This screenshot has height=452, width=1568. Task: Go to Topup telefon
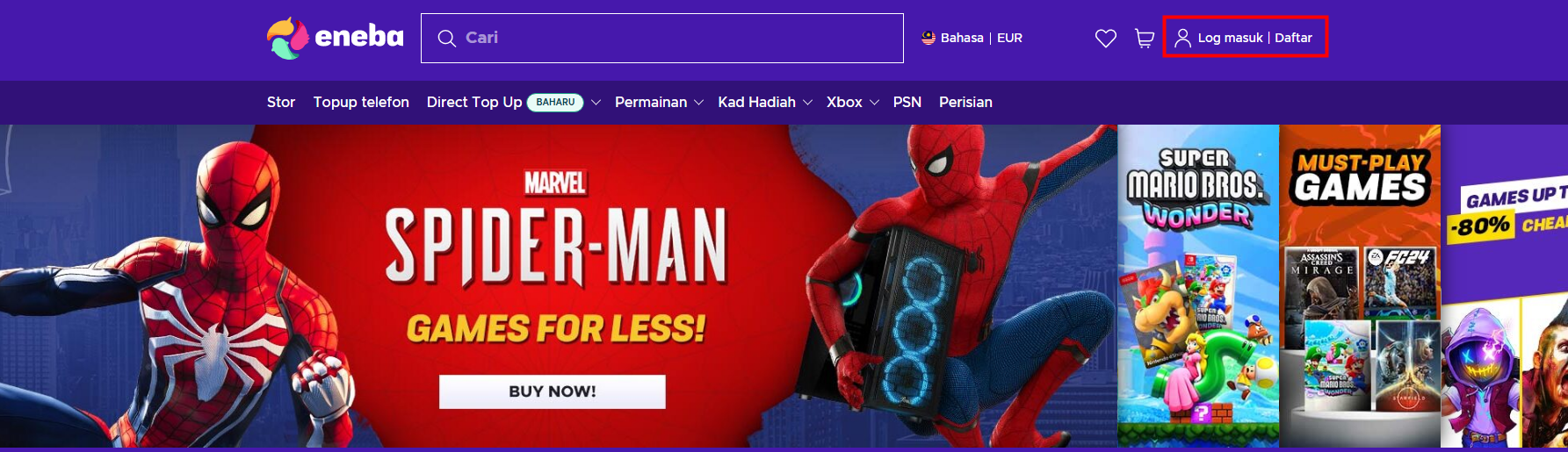tap(361, 102)
